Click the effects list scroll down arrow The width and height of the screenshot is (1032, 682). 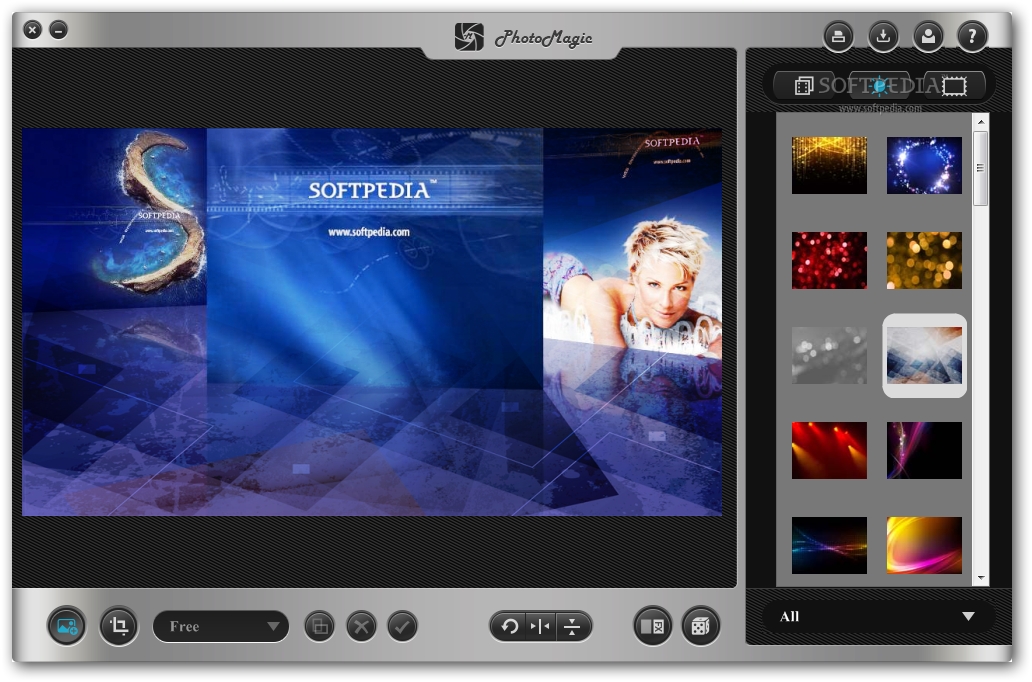(981, 578)
